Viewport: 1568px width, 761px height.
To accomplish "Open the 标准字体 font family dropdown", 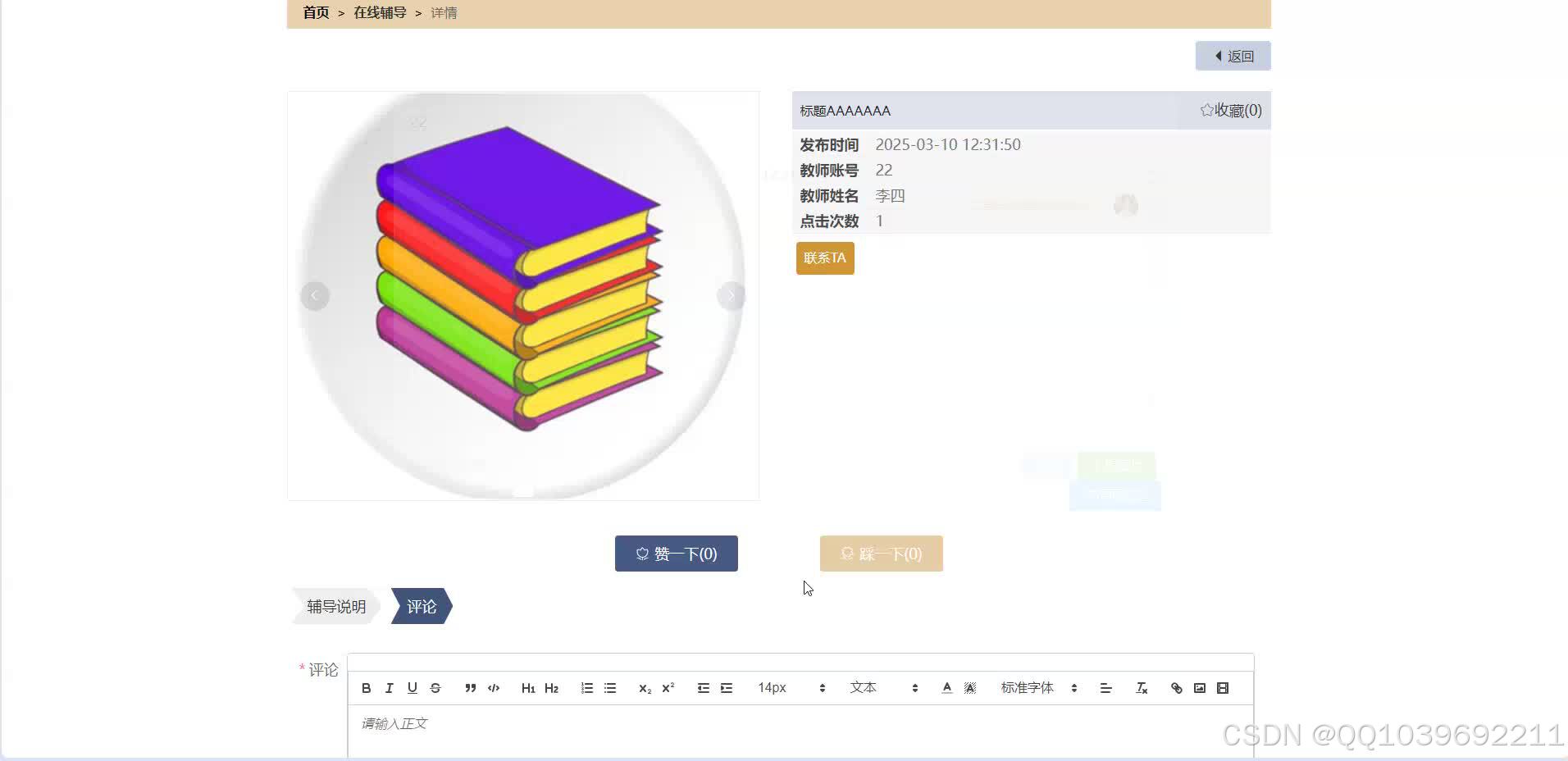I will [1038, 688].
